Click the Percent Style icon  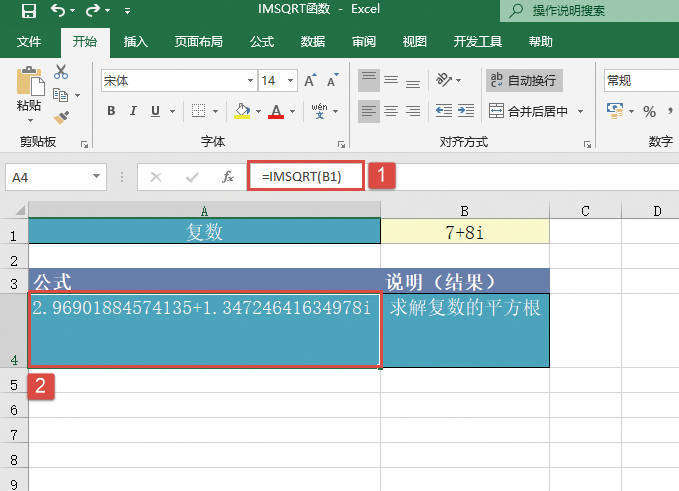[x=650, y=111]
